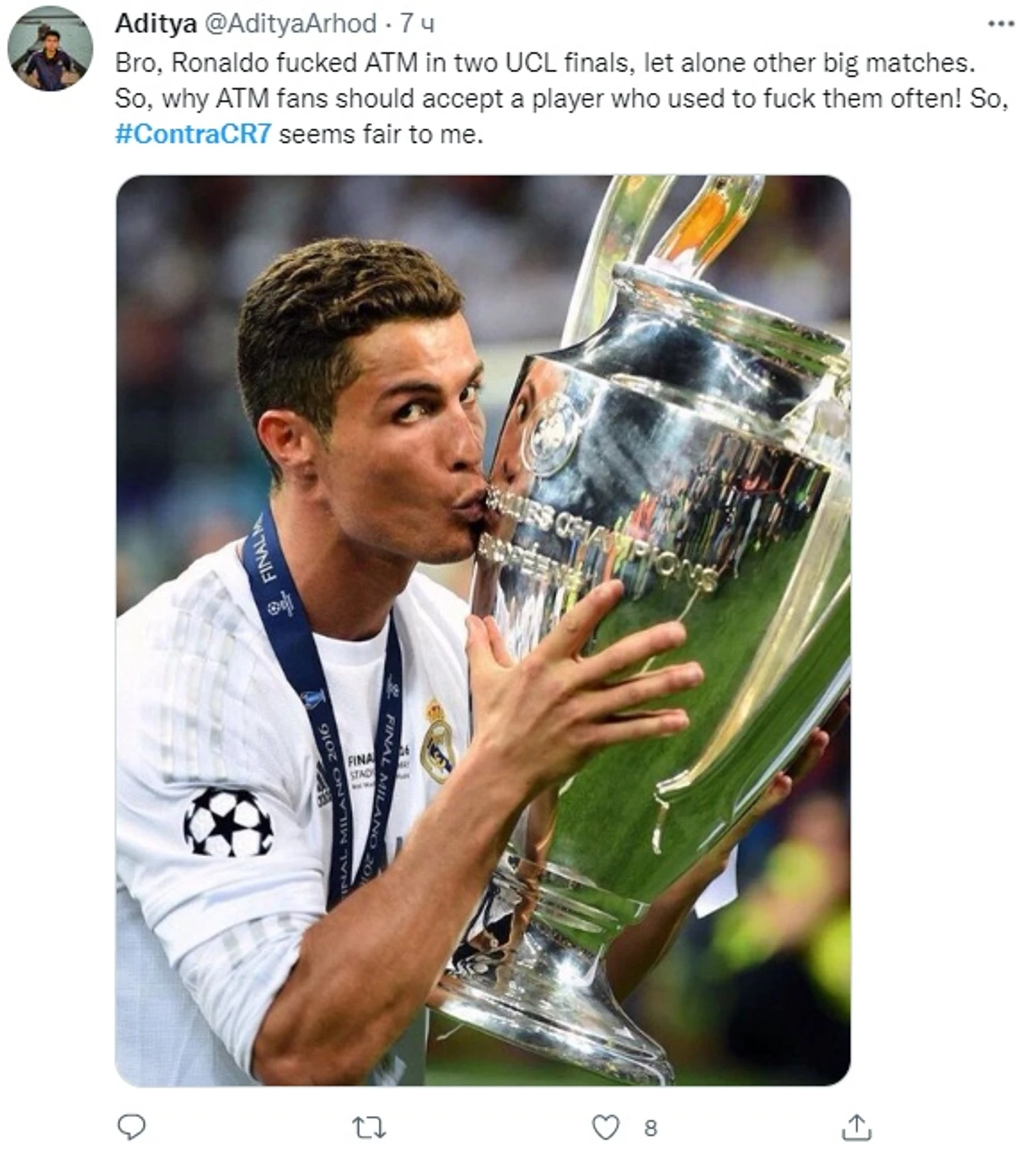Click the words 'seems fair to me'
This screenshot has height=1150, width=1036.
(381, 134)
